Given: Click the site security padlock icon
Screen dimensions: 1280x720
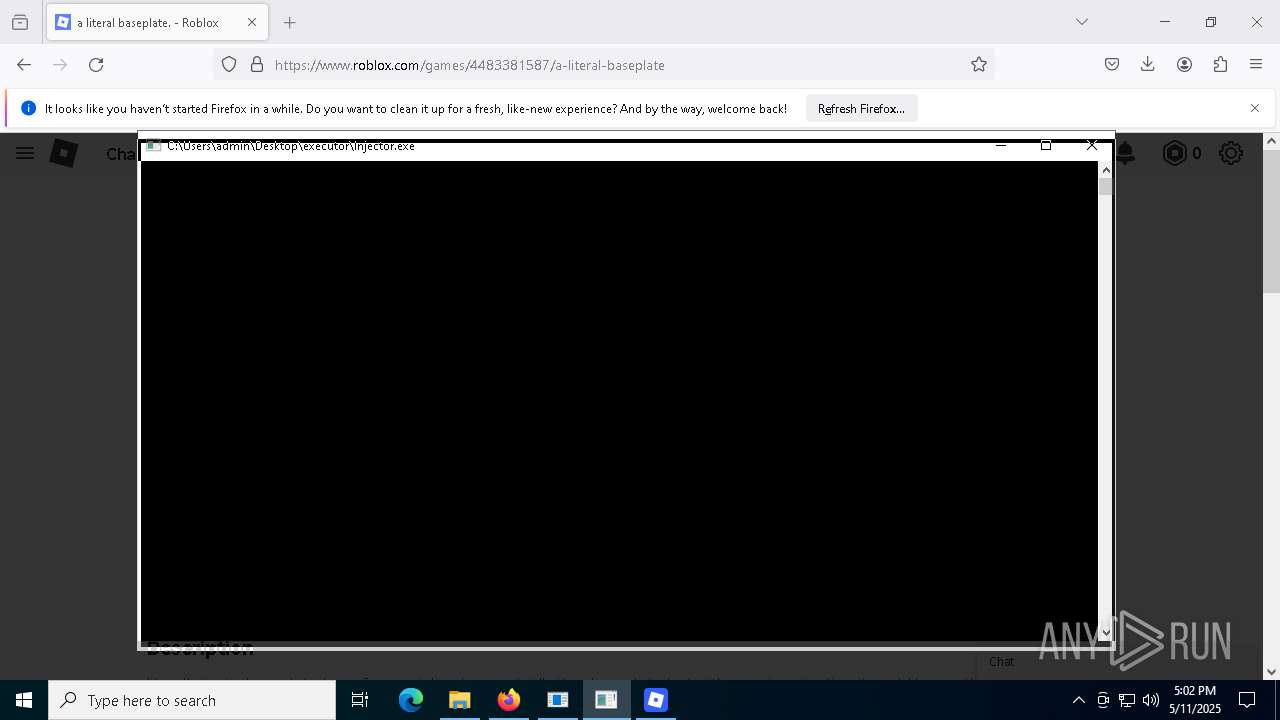Looking at the screenshot, I should [257, 64].
